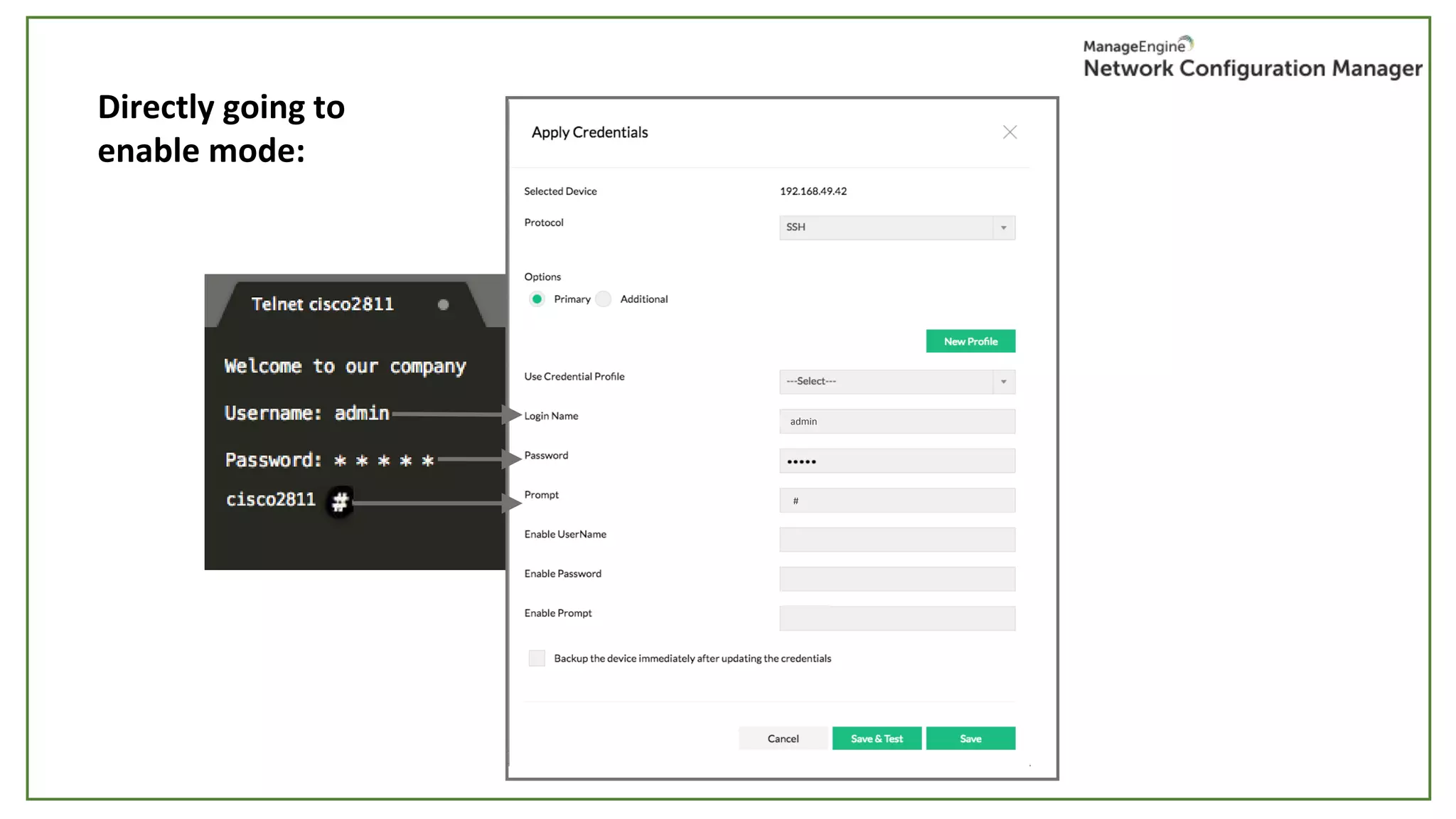Close the Apply Credentials dialog
Image resolution: width=1456 pixels, height=819 pixels.
pos(1010,132)
